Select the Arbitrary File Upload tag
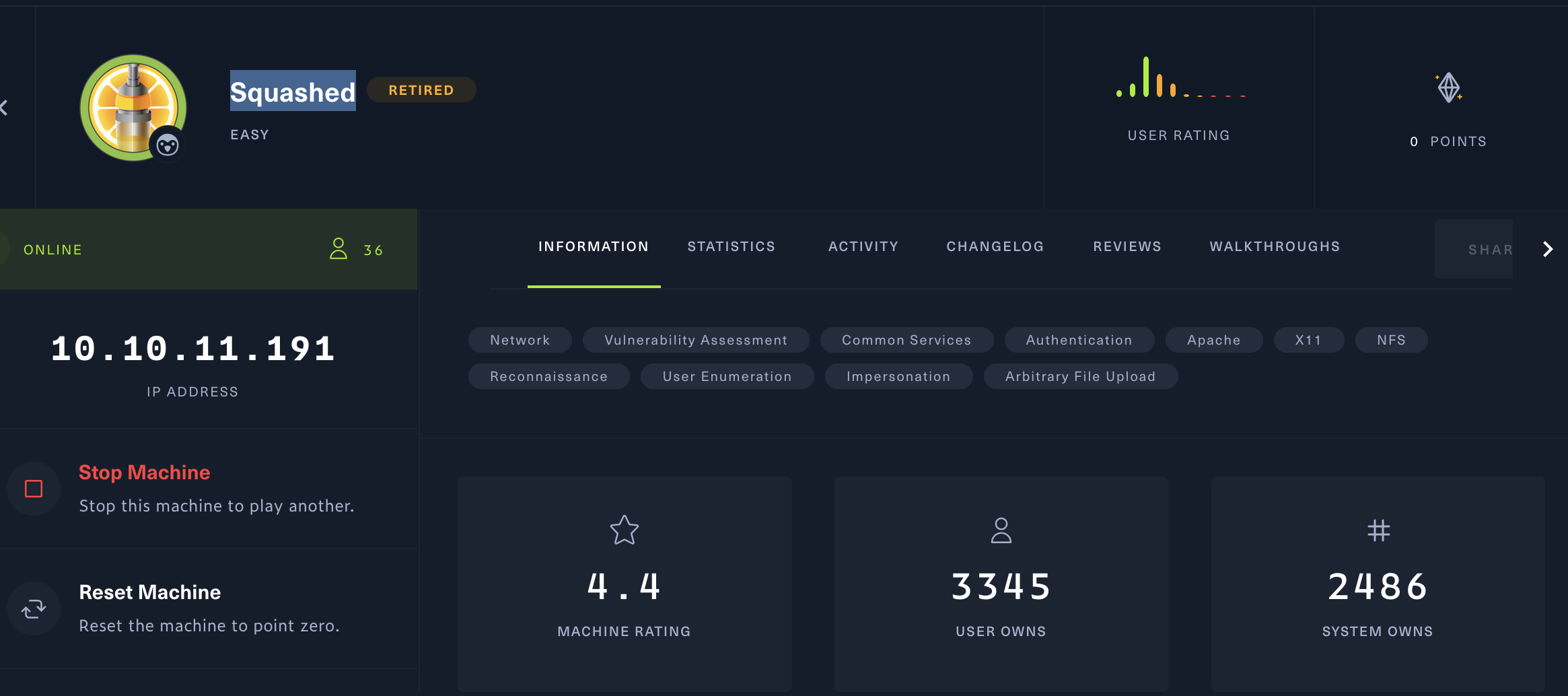This screenshot has height=696, width=1568. (x=1081, y=376)
